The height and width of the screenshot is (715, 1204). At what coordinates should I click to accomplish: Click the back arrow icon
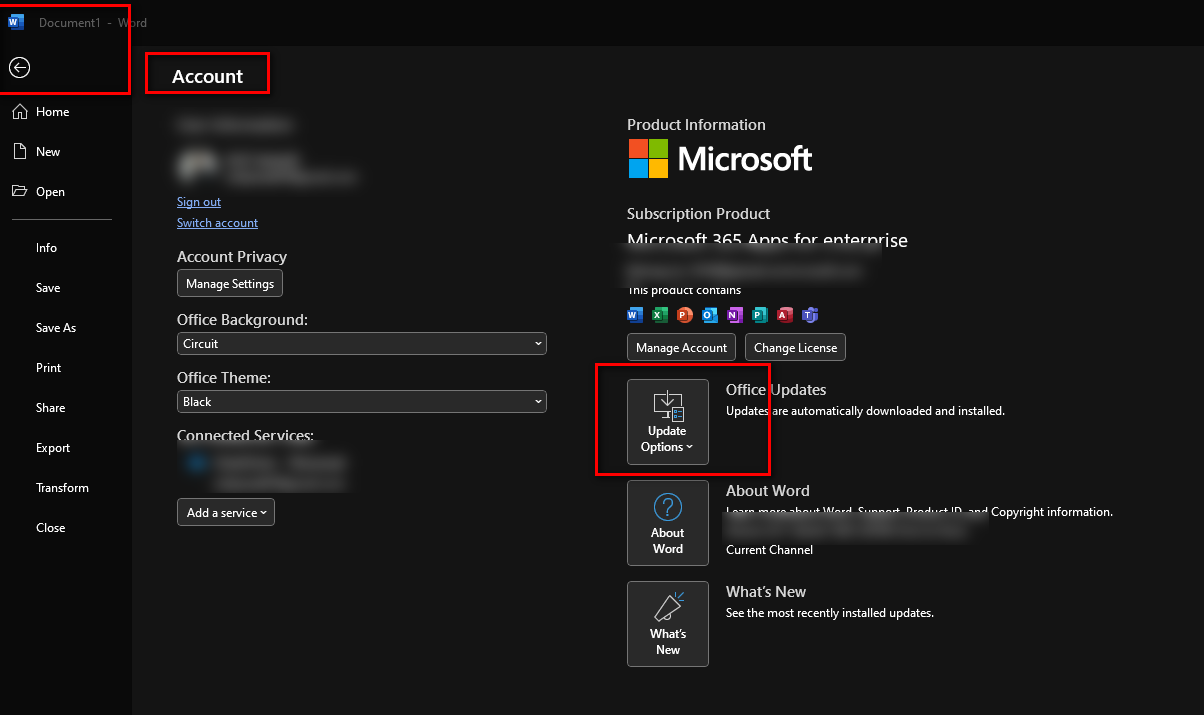pos(19,67)
